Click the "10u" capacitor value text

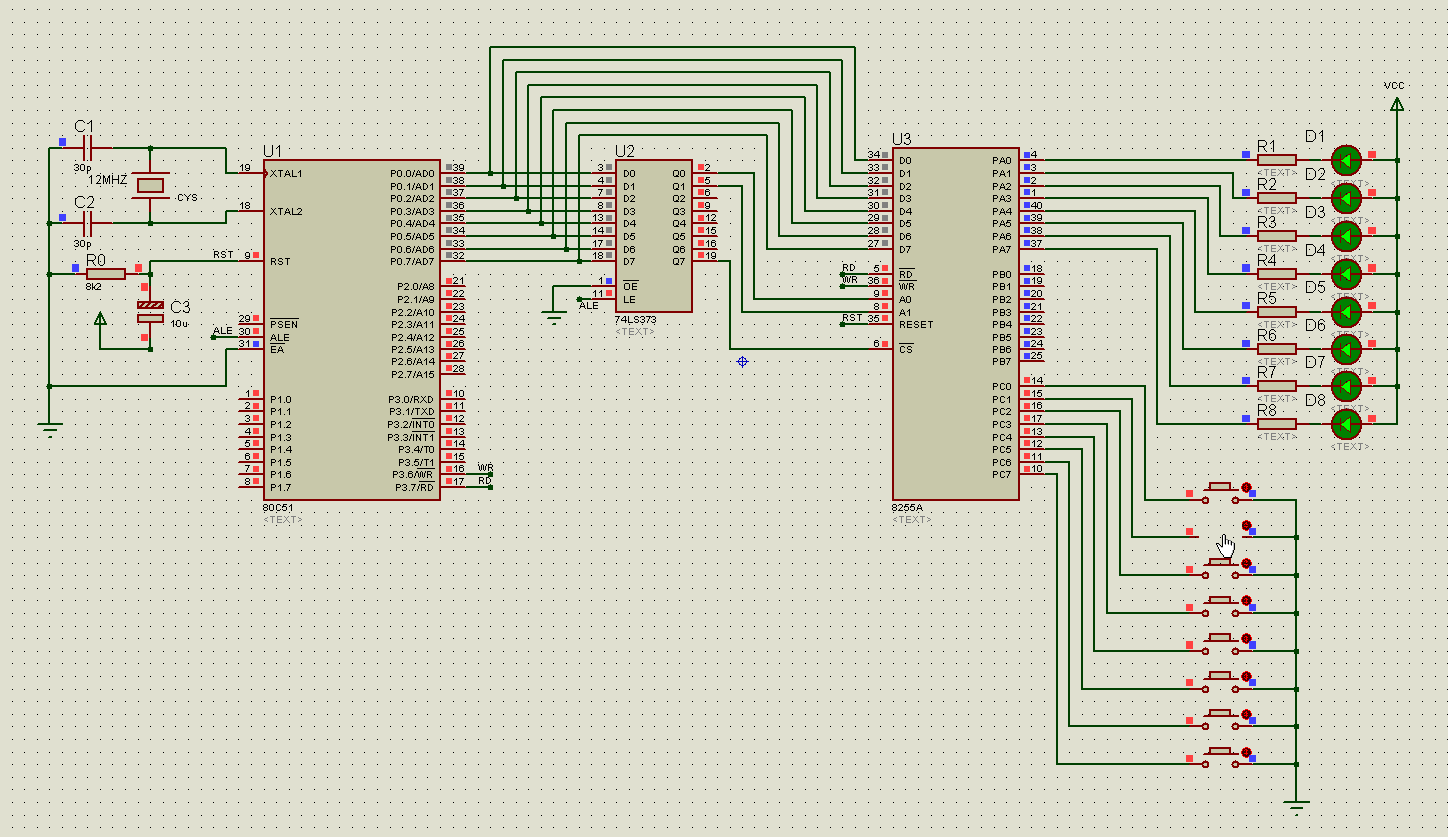click(x=179, y=324)
